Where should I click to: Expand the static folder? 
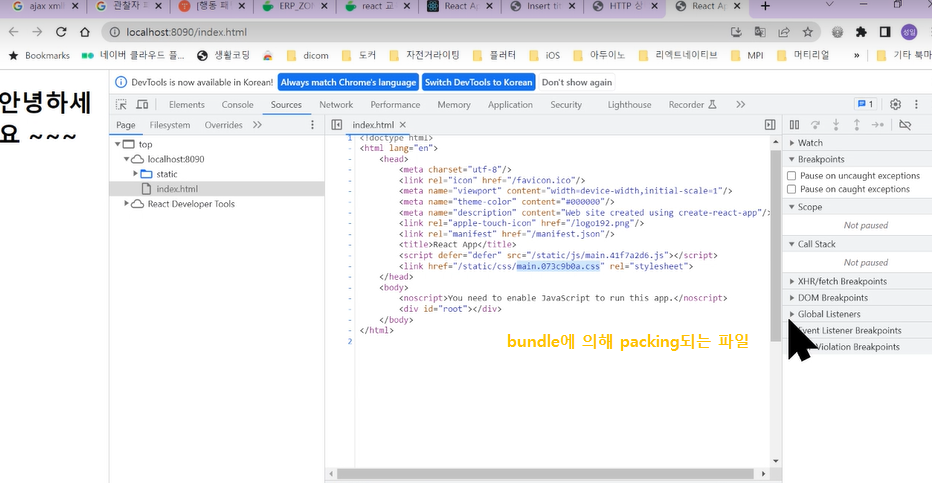136,174
